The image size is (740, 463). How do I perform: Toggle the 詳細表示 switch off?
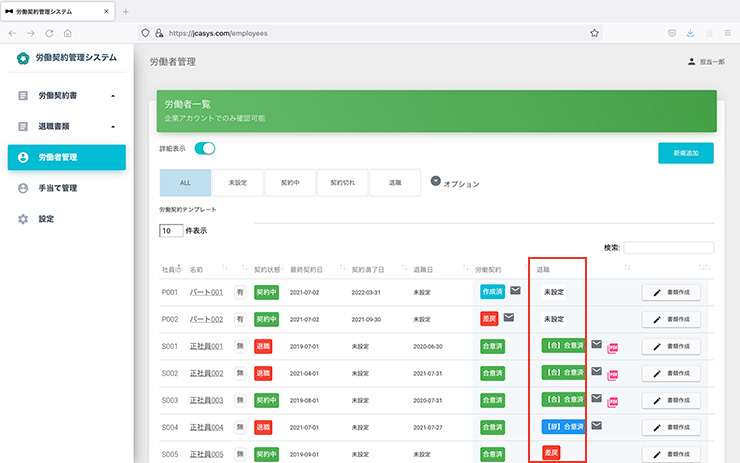205,149
